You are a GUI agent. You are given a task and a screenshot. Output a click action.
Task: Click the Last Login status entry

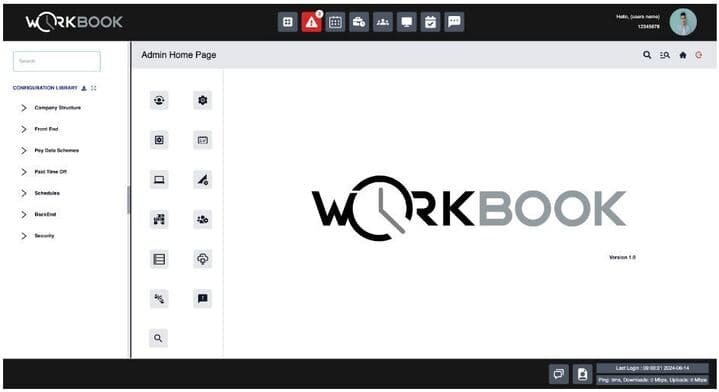[653, 368]
